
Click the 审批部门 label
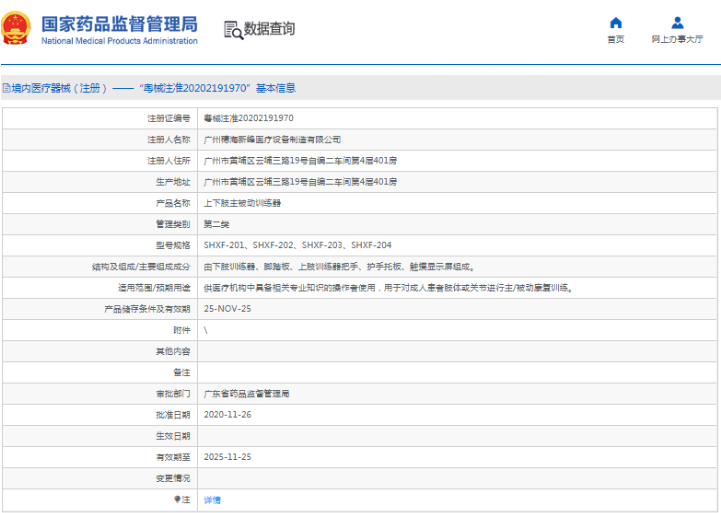click(x=173, y=393)
